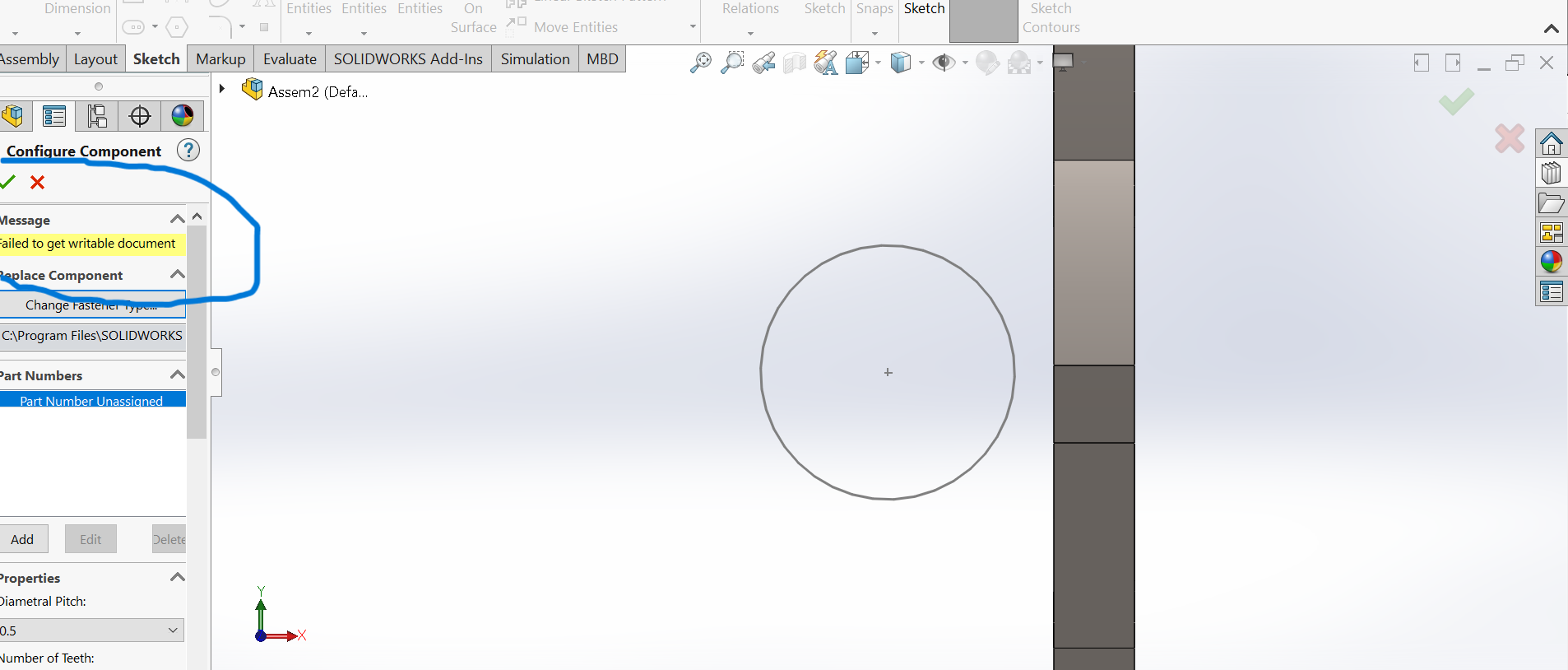Click View Orientation cube icon

tap(857, 63)
